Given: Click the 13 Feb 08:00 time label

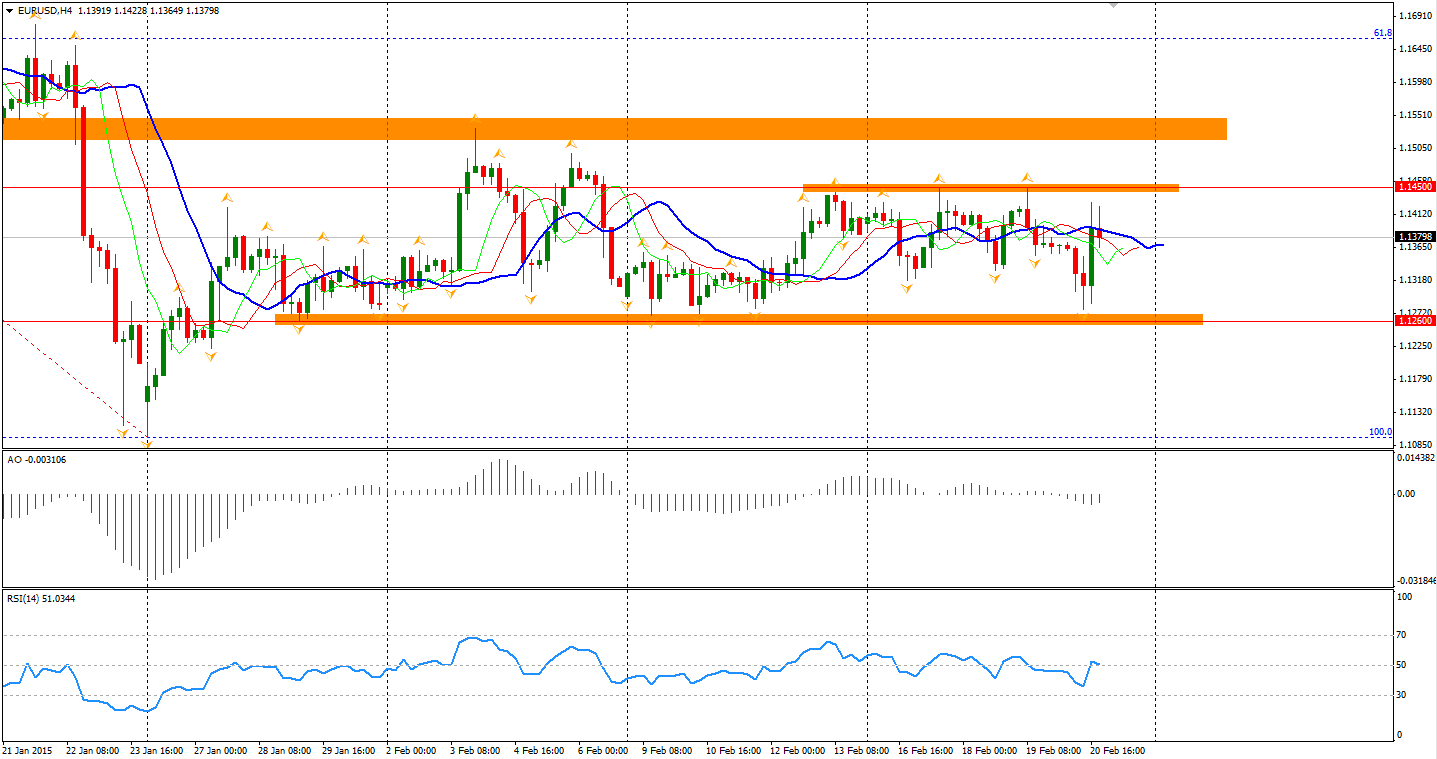Looking at the screenshot, I should click(x=861, y=749).
